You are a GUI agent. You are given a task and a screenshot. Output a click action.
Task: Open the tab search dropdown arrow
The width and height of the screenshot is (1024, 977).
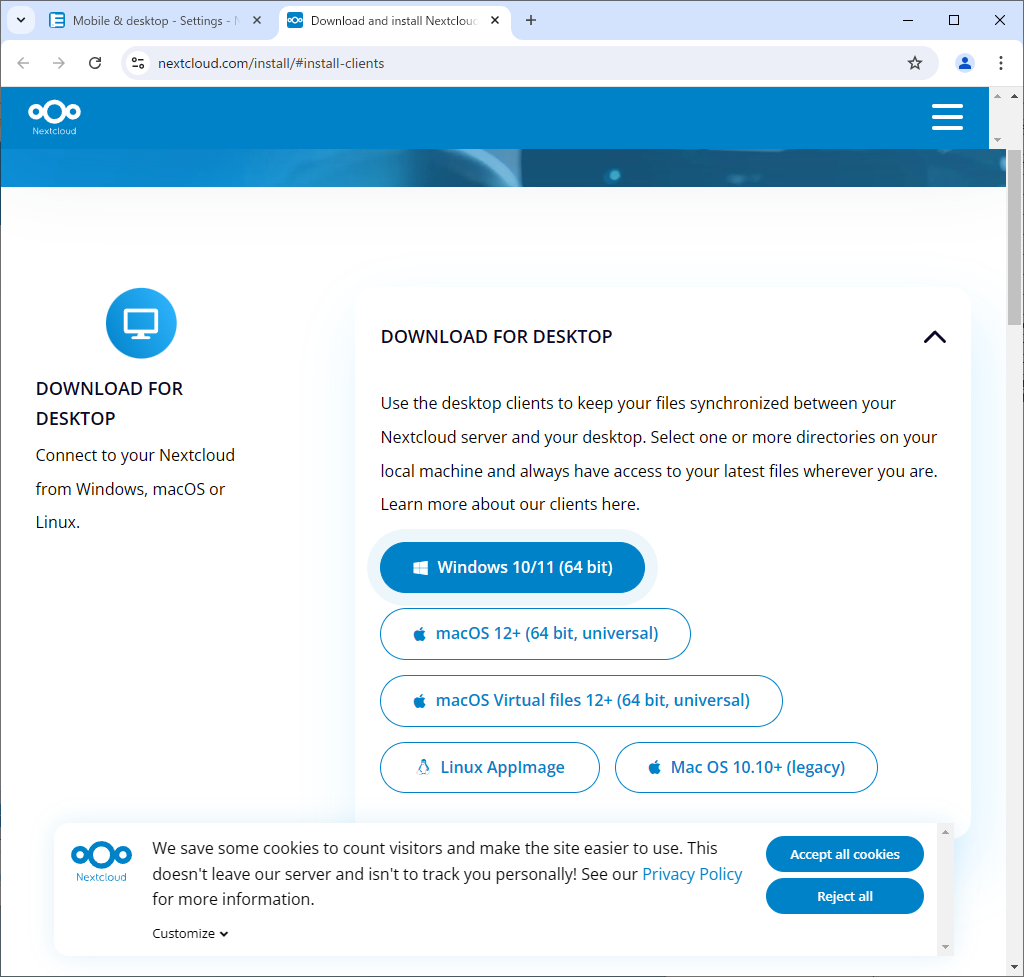[21, 20]
